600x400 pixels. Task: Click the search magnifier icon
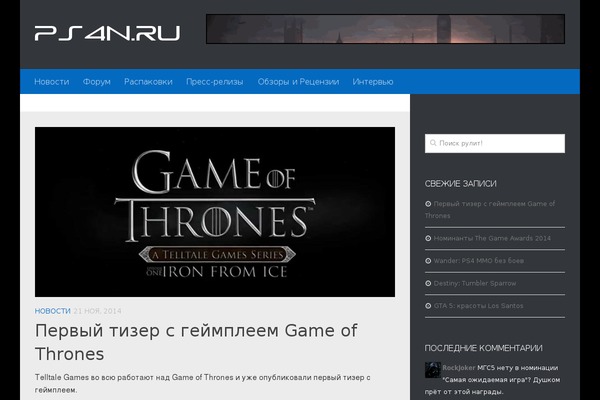(x=433, y=143)
